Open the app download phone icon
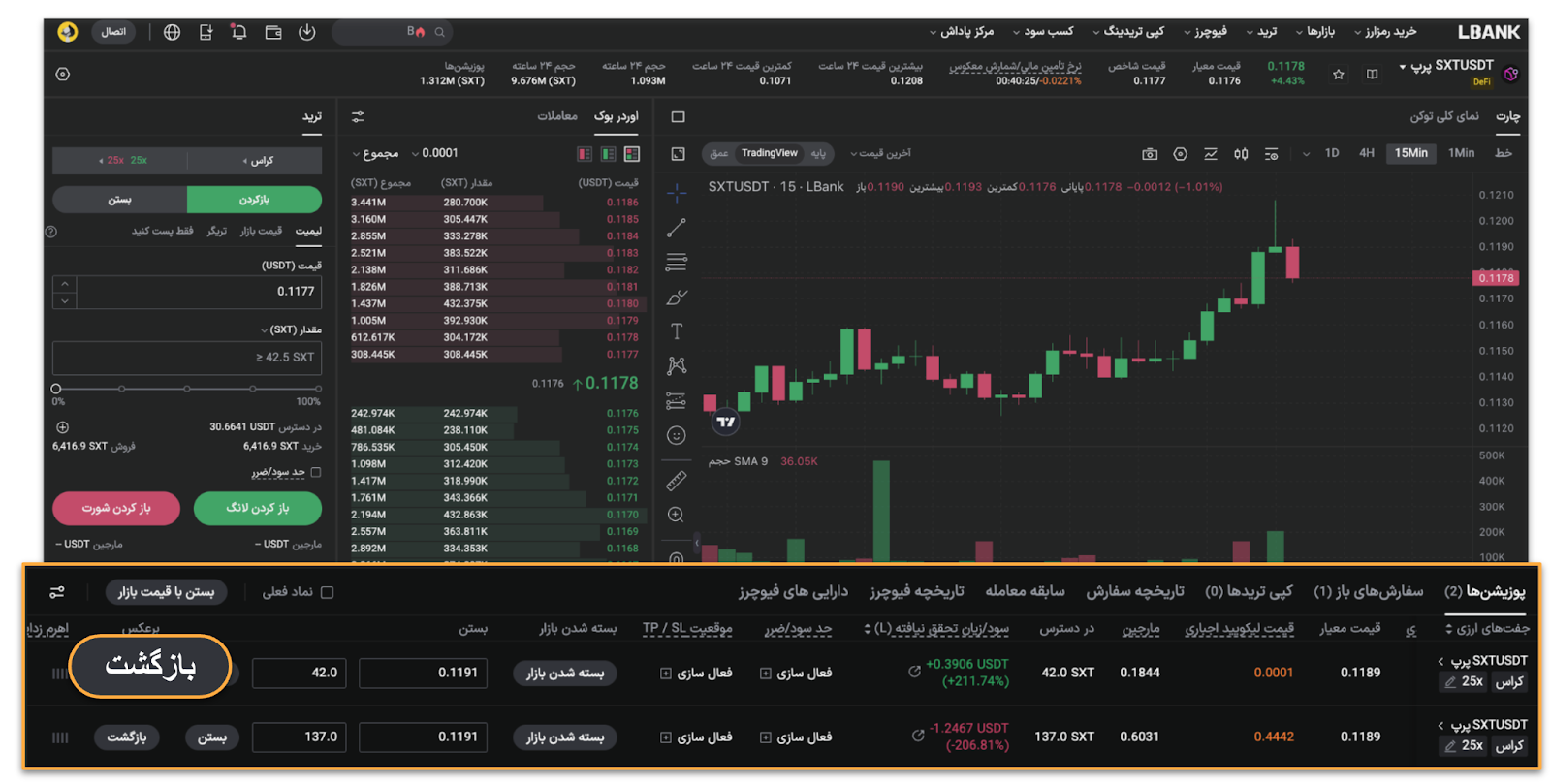 [x=206, y=32]
